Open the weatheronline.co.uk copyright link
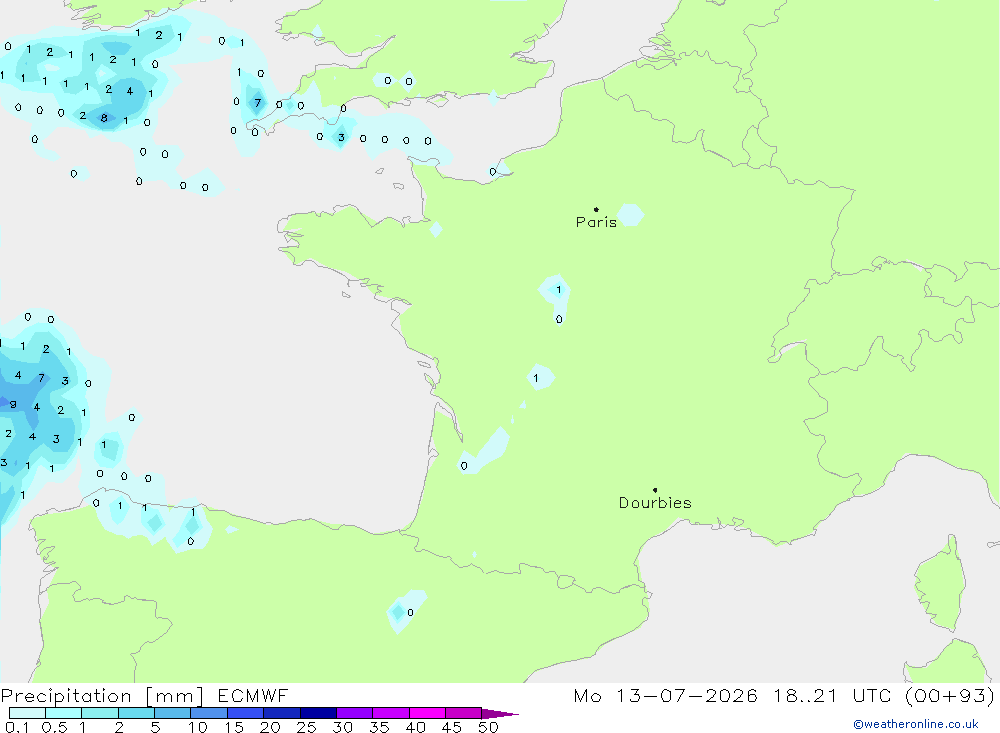This screenshot has width=1000, height=733. [916, 724]
